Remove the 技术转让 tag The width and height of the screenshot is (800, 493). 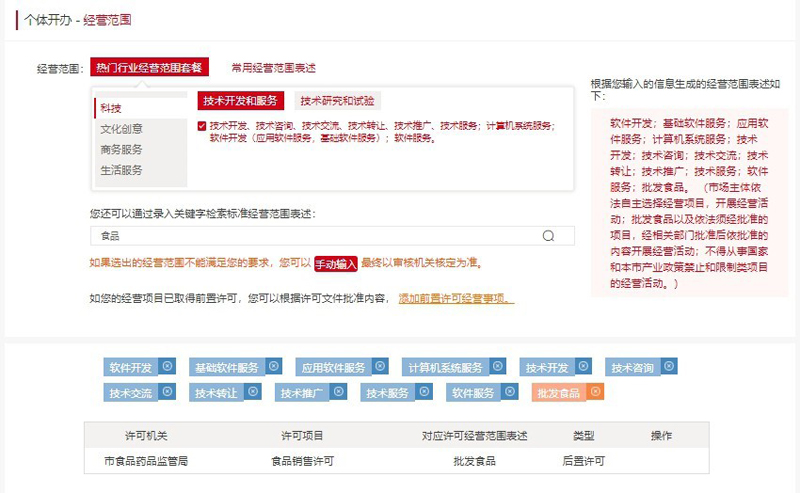point(253,392)
